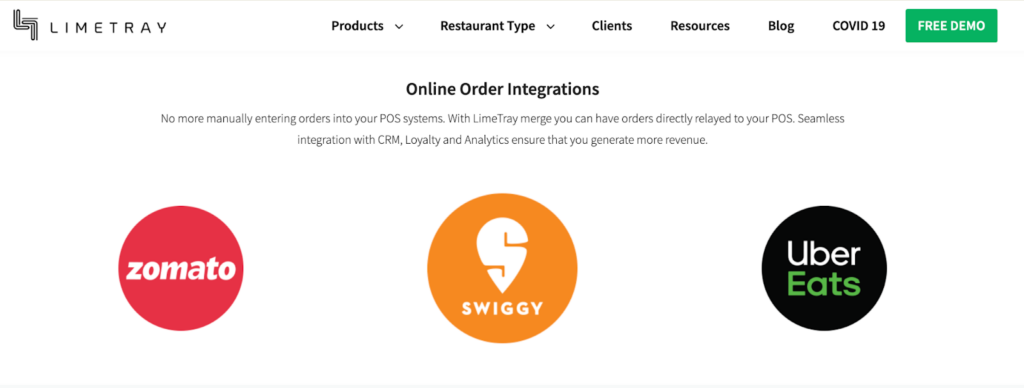The height and width of the screenshot is (388, 1024).
Task: Click the green Eats word in logo
Action: coord(824,284)
